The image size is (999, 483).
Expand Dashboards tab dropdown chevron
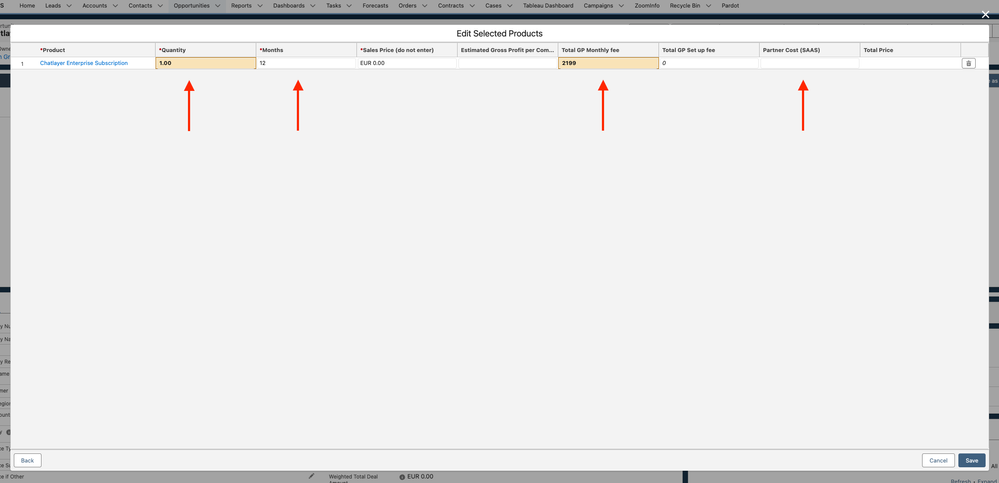[x=312, y=6]
